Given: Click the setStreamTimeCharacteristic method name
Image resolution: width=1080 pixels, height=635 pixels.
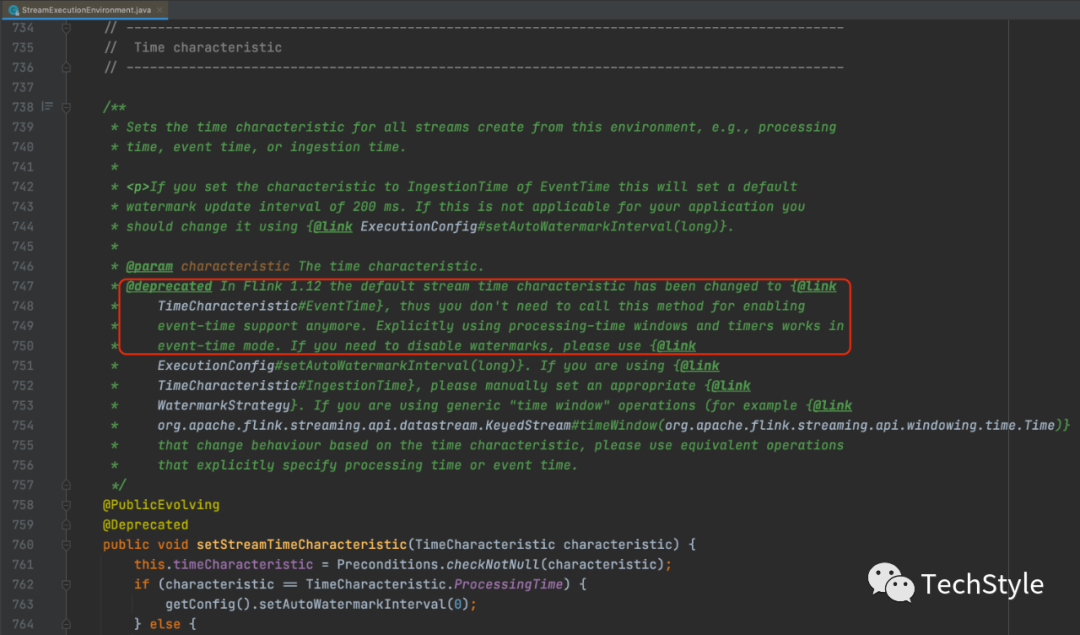Looking at the screenshot, I should [x=302, y=545].
